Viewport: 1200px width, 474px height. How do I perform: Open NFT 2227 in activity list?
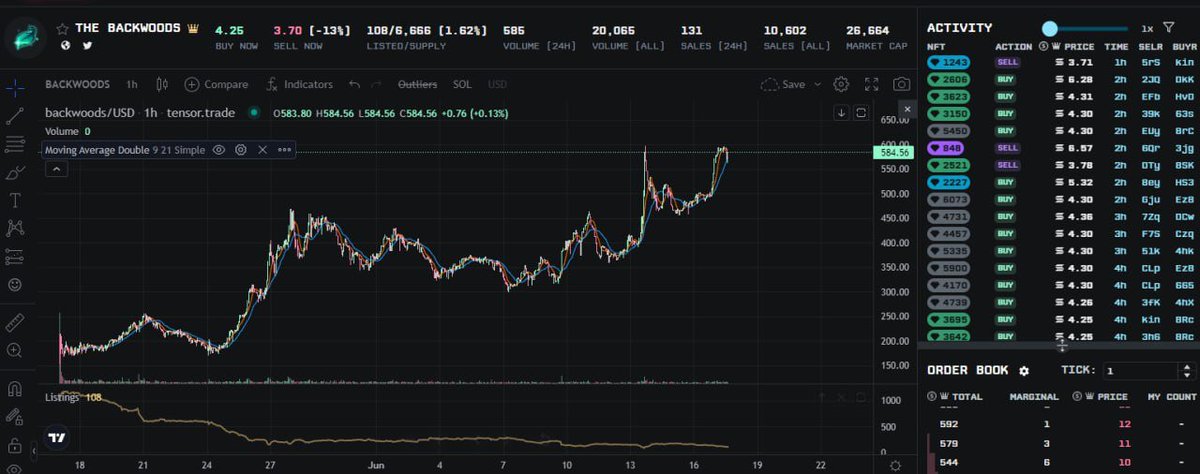coord(951,182)
